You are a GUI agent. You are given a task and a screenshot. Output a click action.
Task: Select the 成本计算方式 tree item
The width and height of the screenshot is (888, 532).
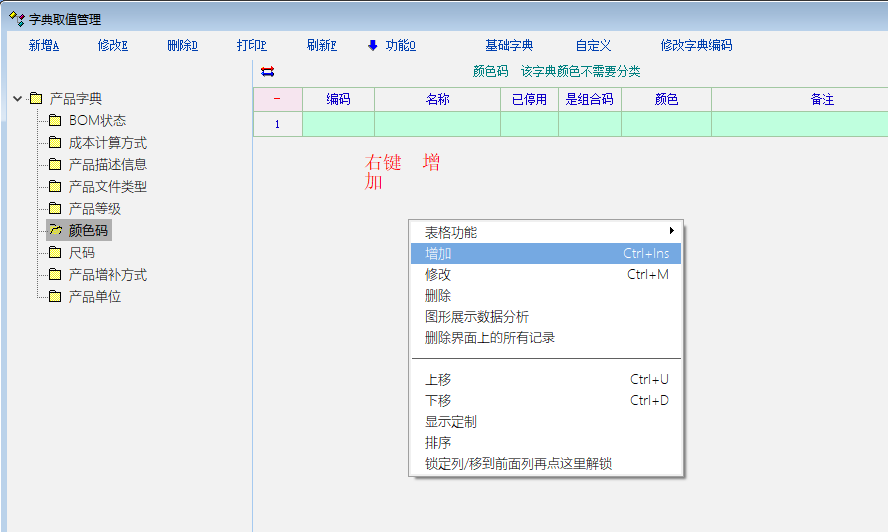(108, 142)
